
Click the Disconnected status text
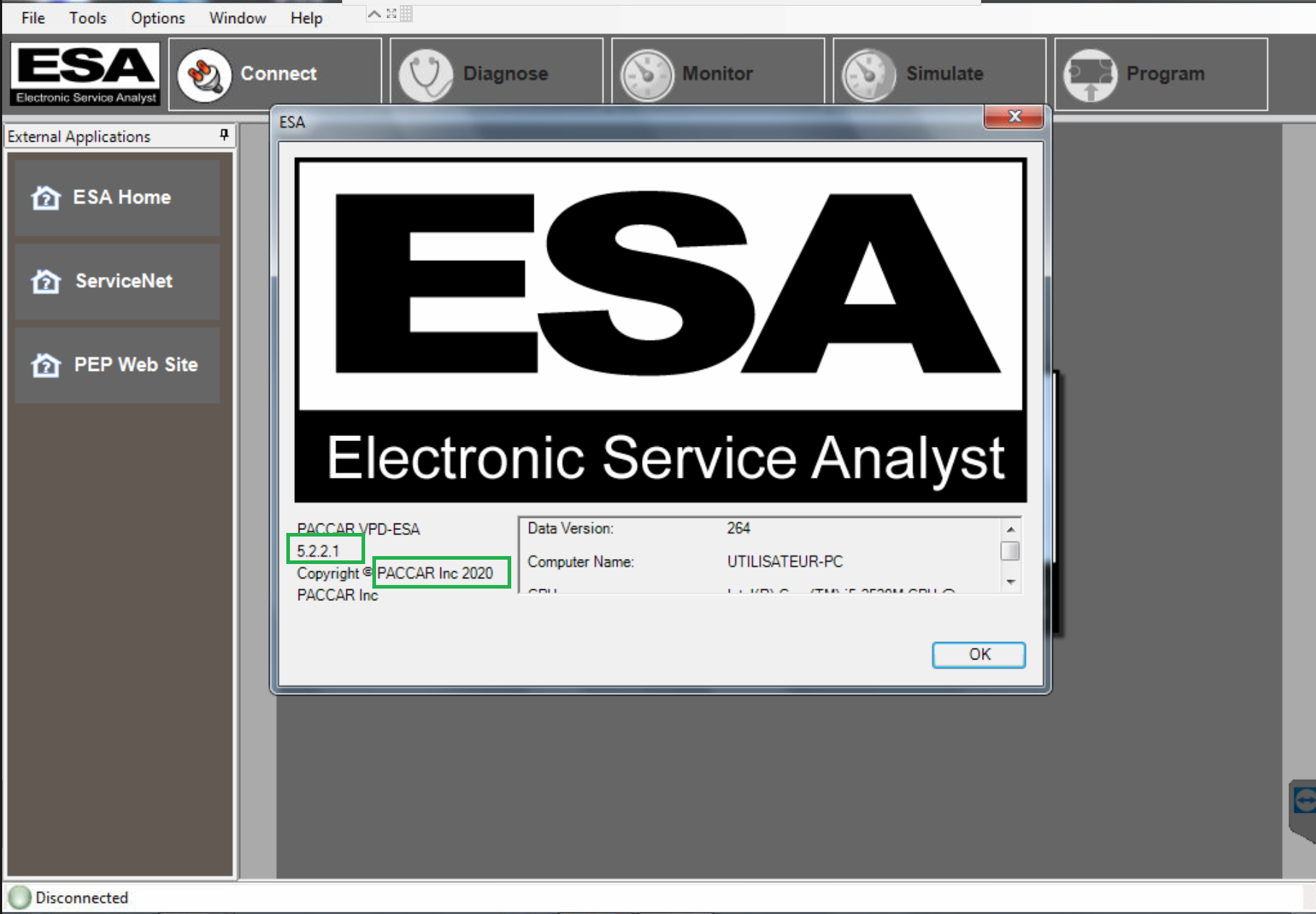tap(82, 897)
